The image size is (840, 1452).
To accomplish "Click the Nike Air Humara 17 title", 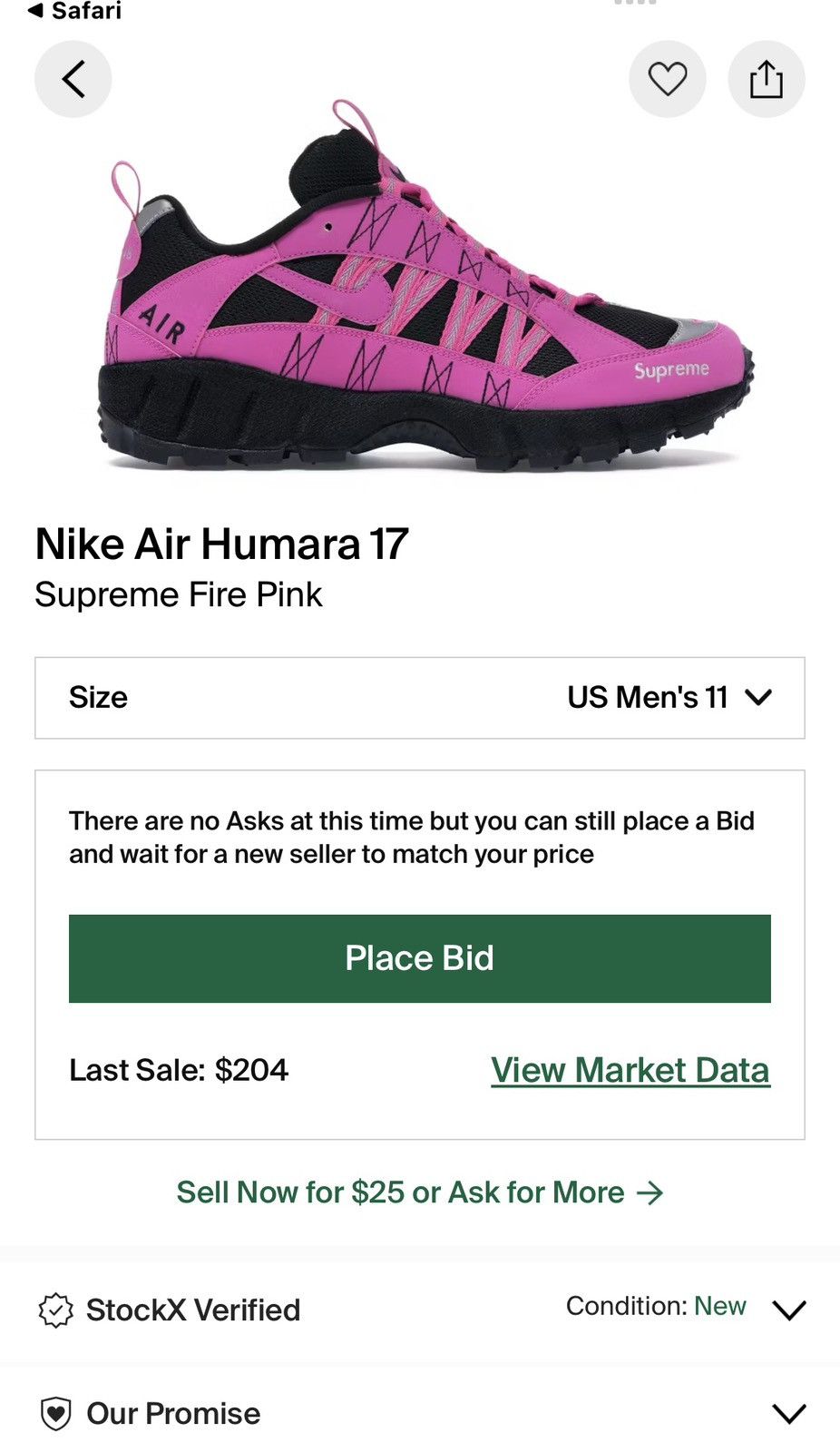I will tap(222, 544).
